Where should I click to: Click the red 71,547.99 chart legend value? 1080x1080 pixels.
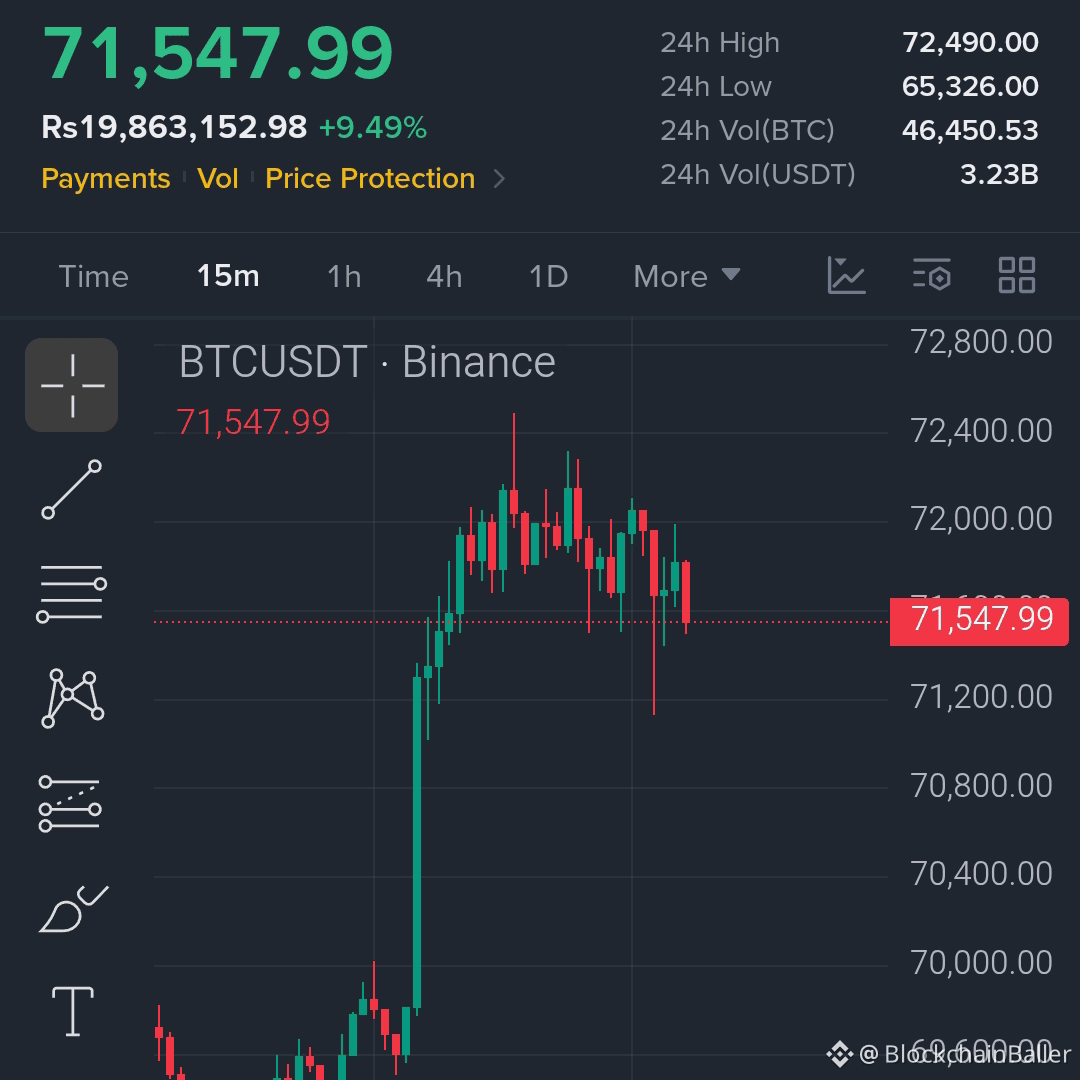(253, 422)
